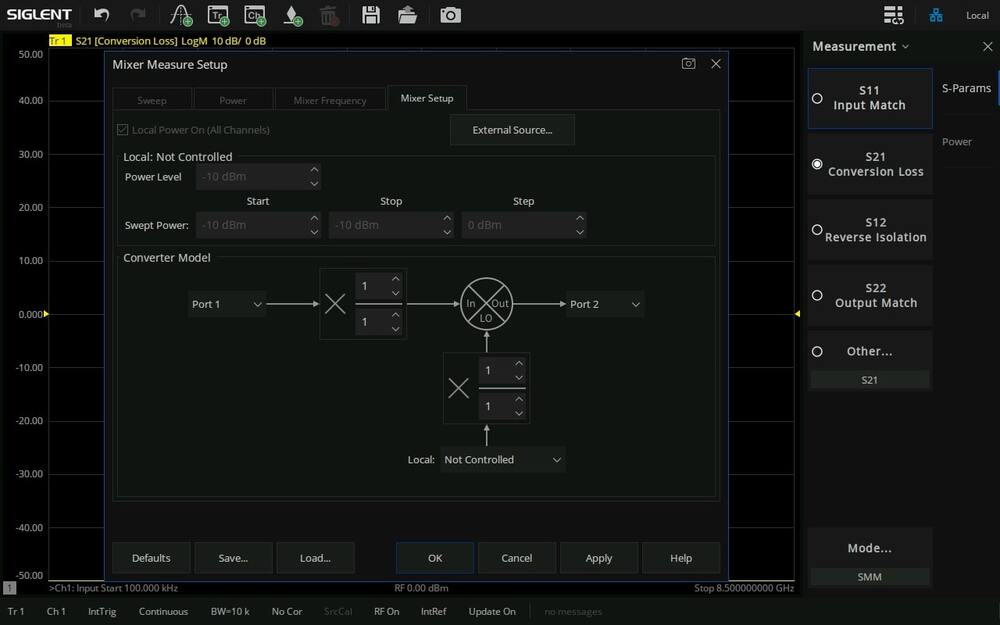This screenshot has width=1000, height=625.
Task: Expand the Port 2 output dropdown
Action: point(605,304)
